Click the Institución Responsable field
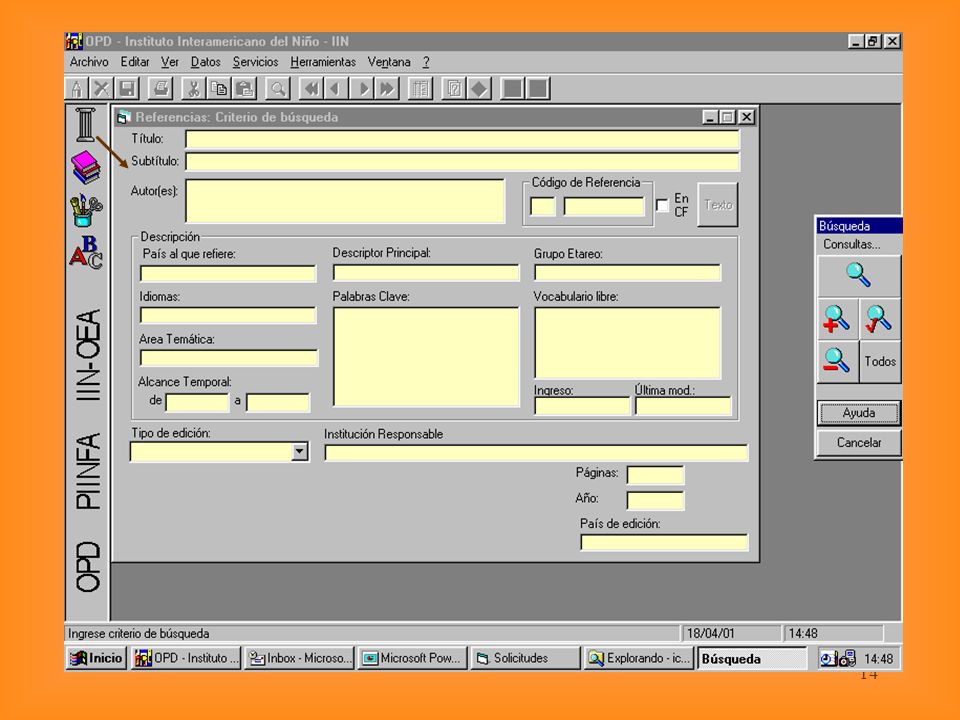The width and height of the screenshot is (960, 720). [536, 453]
